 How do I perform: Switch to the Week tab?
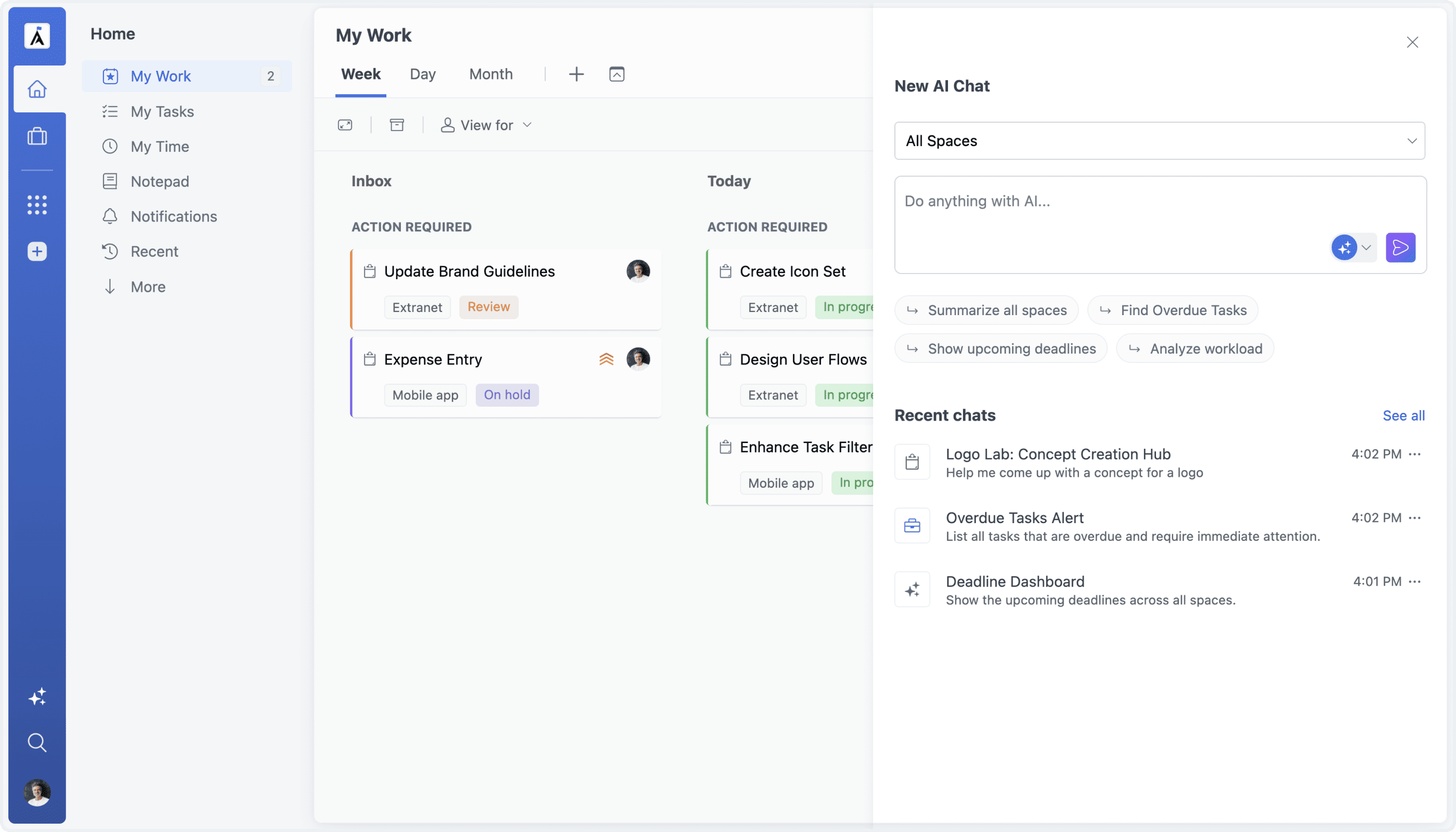pyautogui.click(x=360, y=74)
